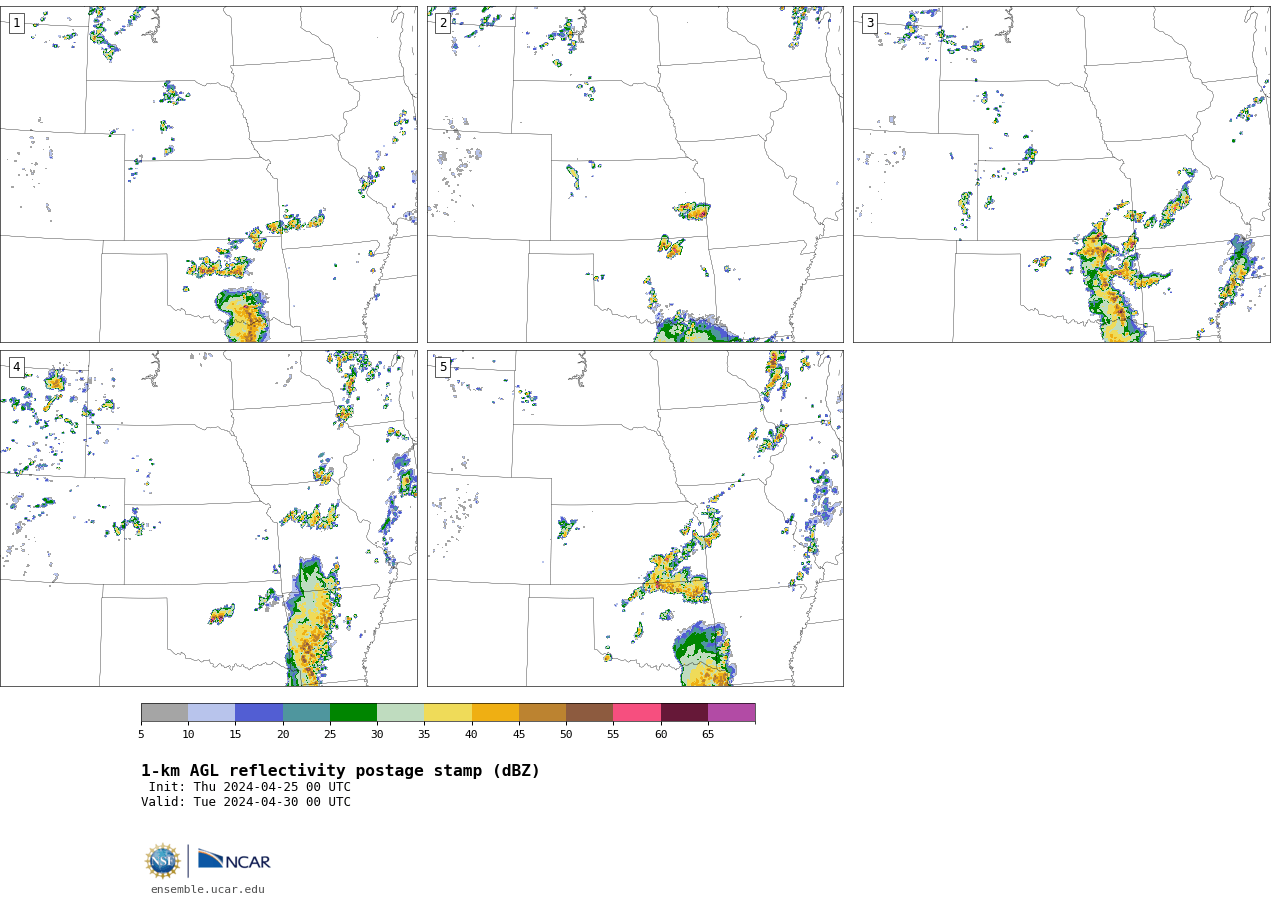Image resolution: width=1280 pixels, height=901 pixels.
Task: Click the member number 5 label box
Action: (x=443, y=367)
